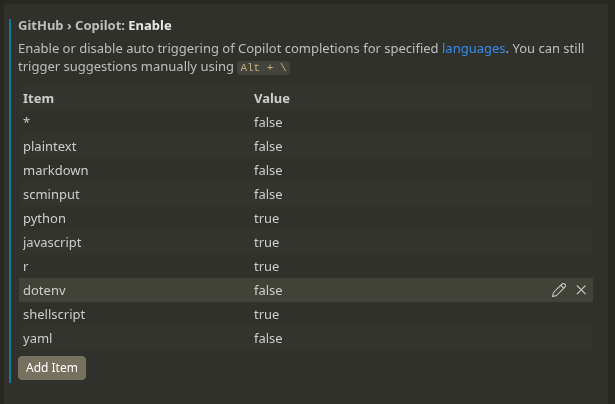This screenshot has height=404, width=615.
Task: Click the Item column header
Action: pos(38,98)
